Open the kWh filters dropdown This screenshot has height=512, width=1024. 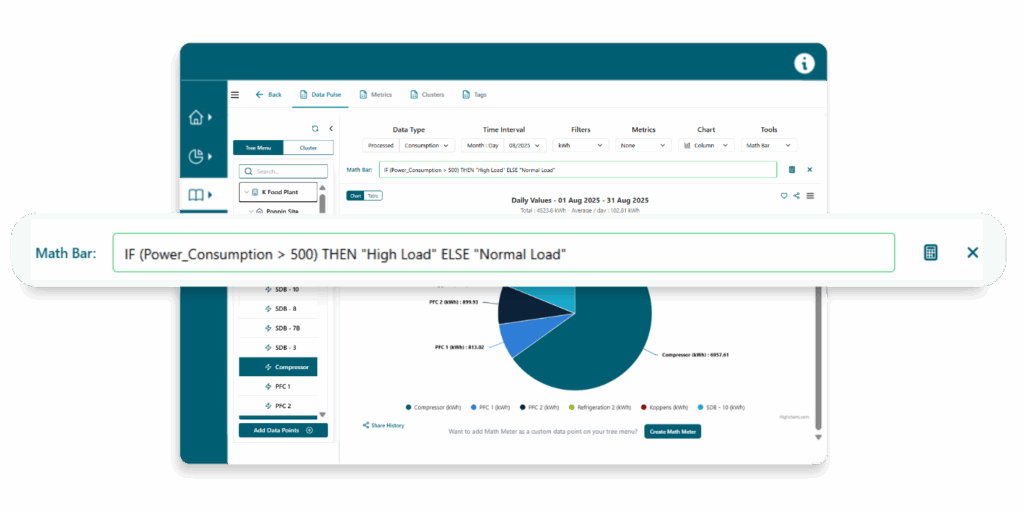tap(580, 145)
